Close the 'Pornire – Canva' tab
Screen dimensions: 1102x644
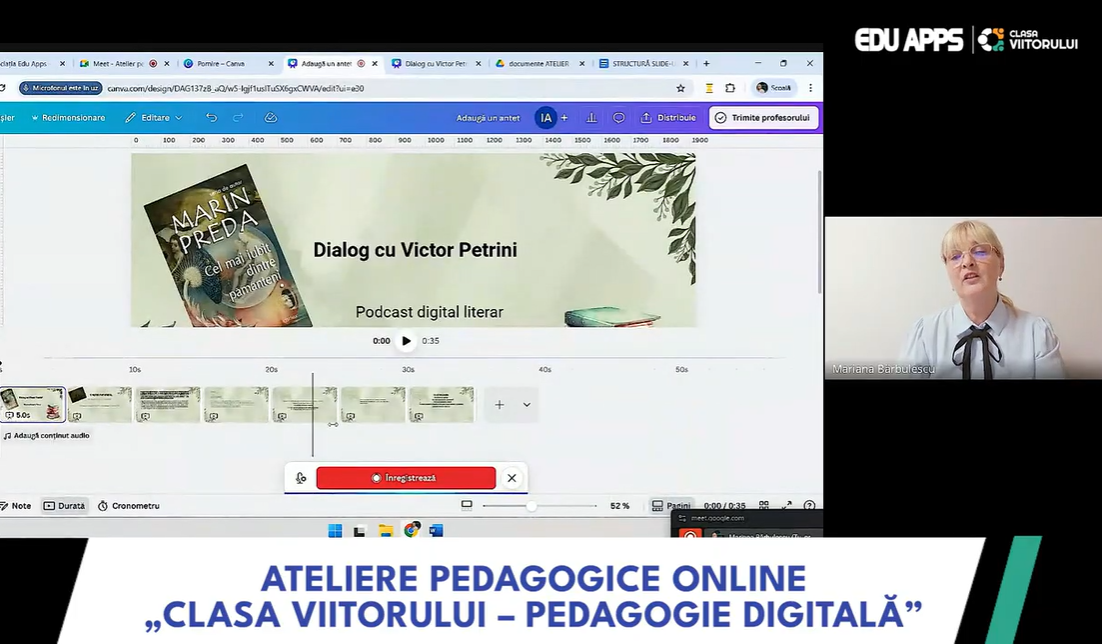[x=271, y=63]
